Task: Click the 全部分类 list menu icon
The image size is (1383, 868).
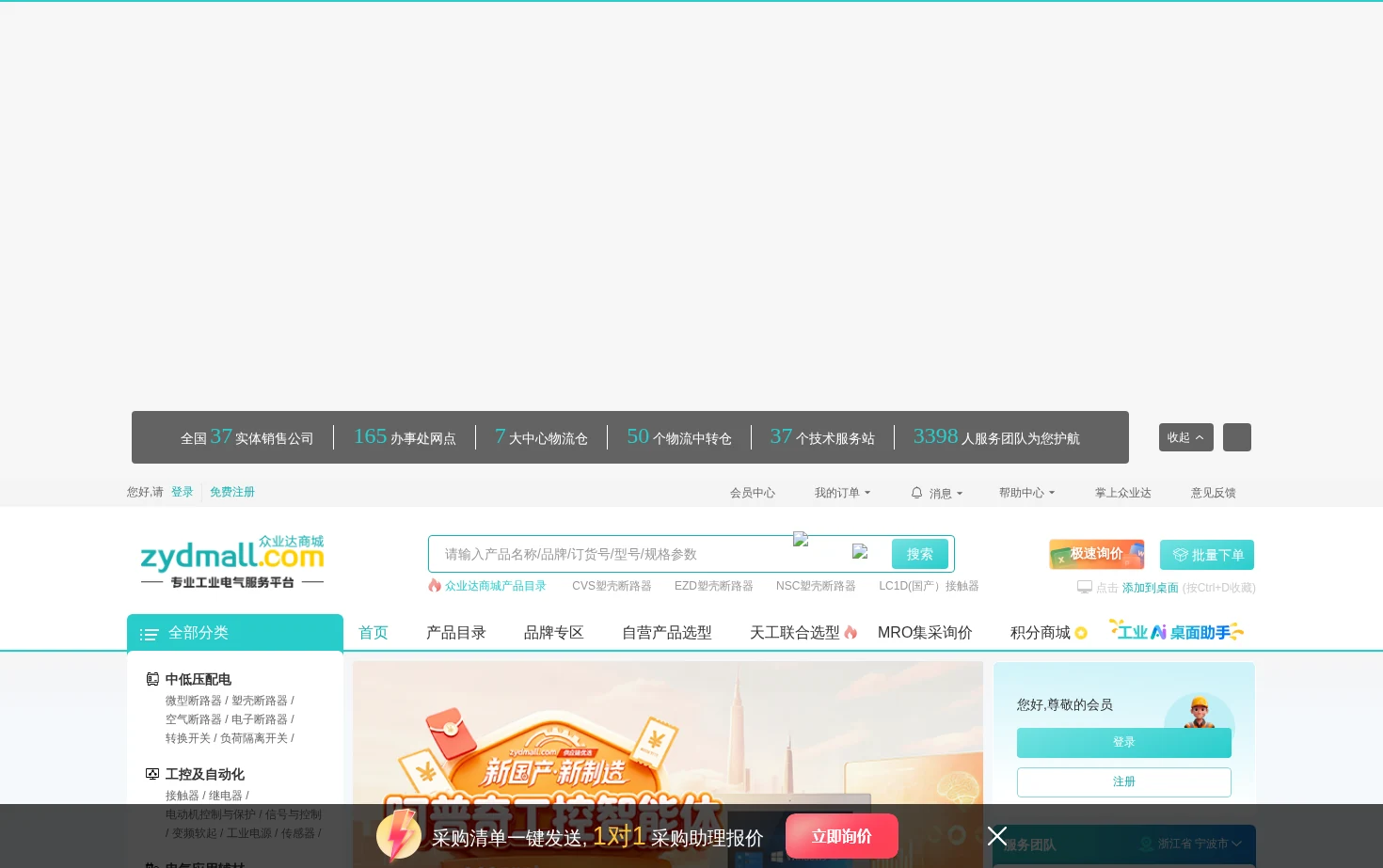Action: click(x=149, y=635)
